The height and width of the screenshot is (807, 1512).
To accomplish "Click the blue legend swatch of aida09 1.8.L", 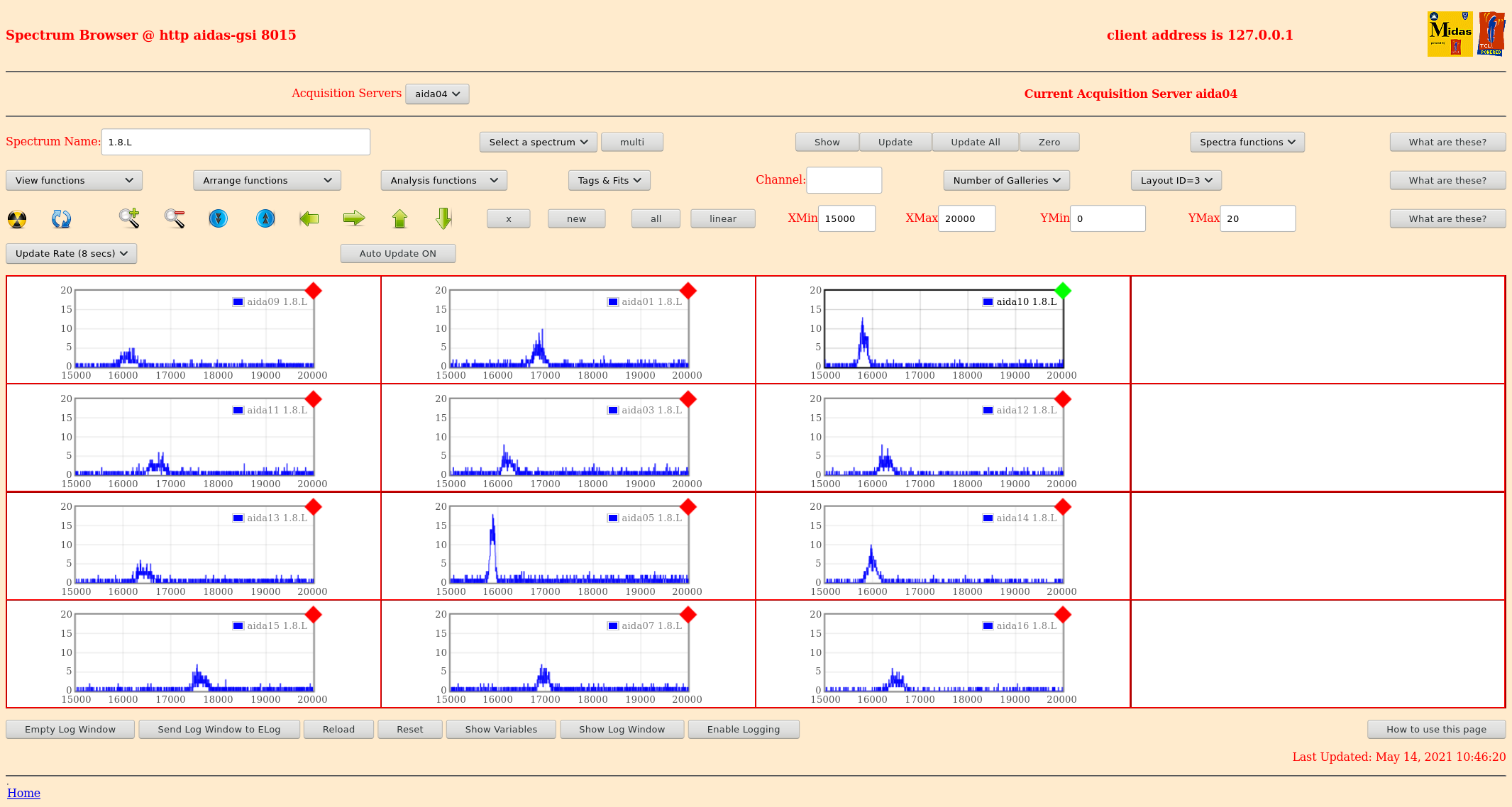I will click(238, 302).
